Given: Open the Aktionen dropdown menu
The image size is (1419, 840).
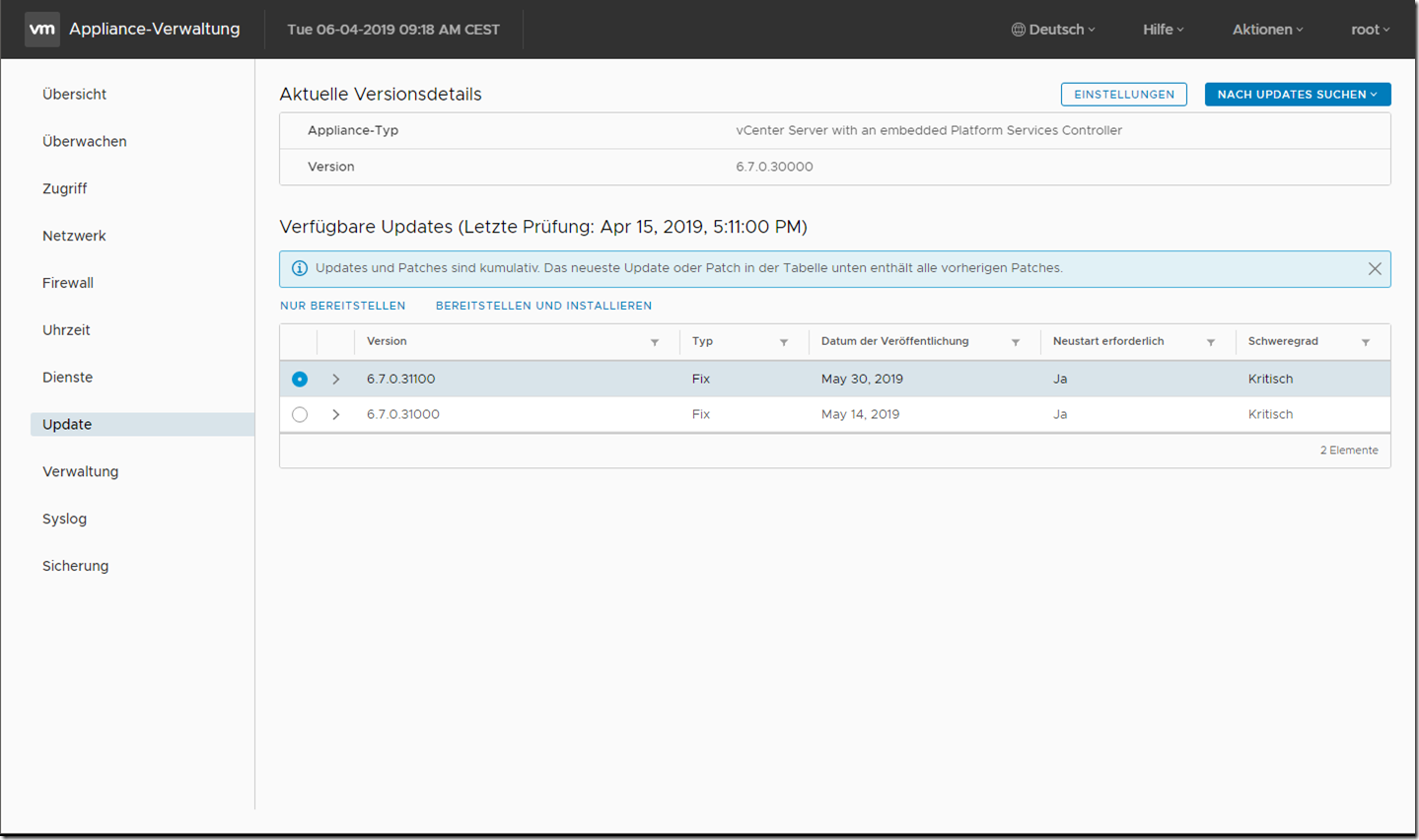Looking at the screenshot, I should [x=1268, y=30].
